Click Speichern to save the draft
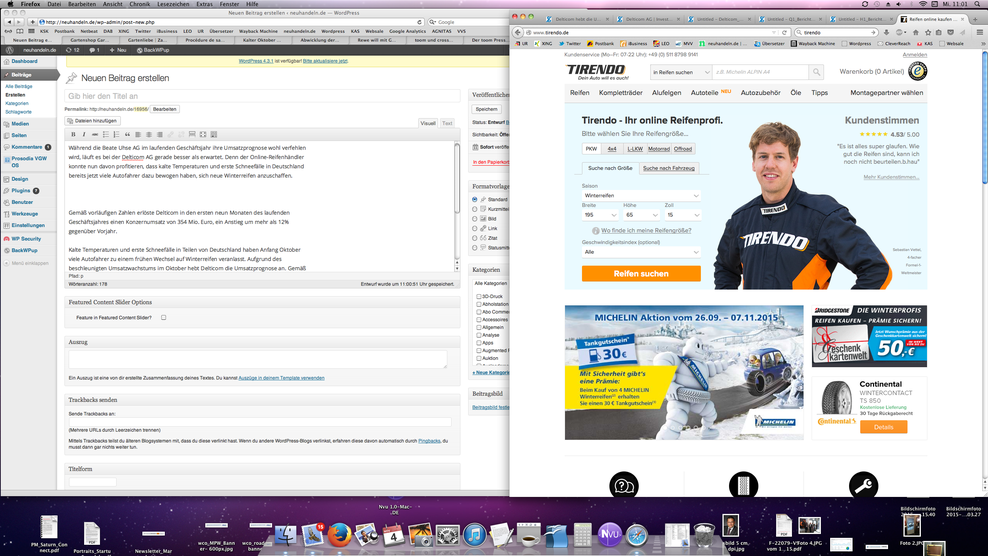988x556 pixels. (x=486, y=109)
